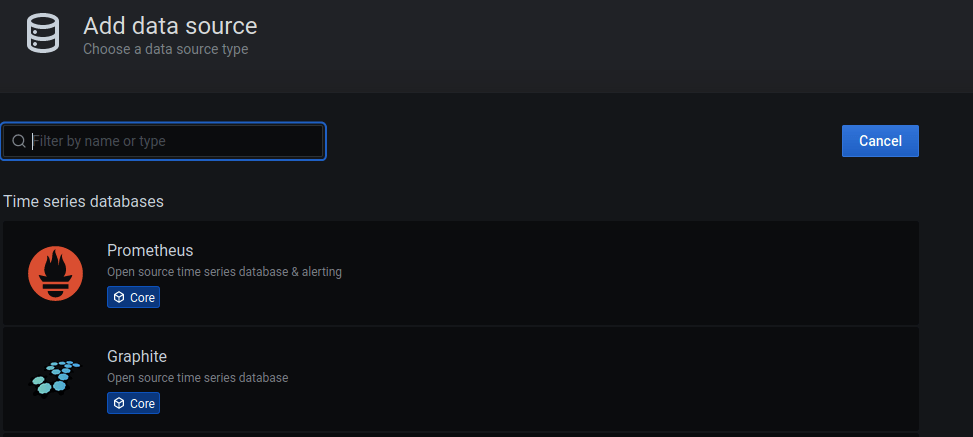Select the Prometheus flame logo
The width and height of the screenshot is (973, 437).
coord(55,273)
